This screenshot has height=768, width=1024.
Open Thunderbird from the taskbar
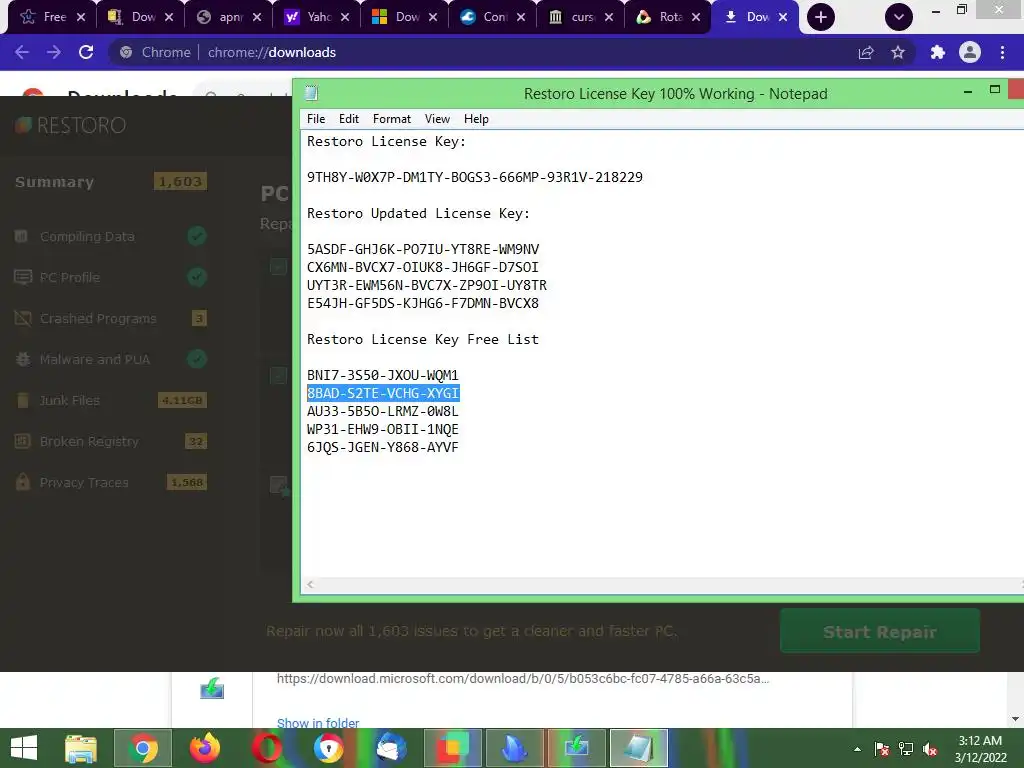[391, 748]
